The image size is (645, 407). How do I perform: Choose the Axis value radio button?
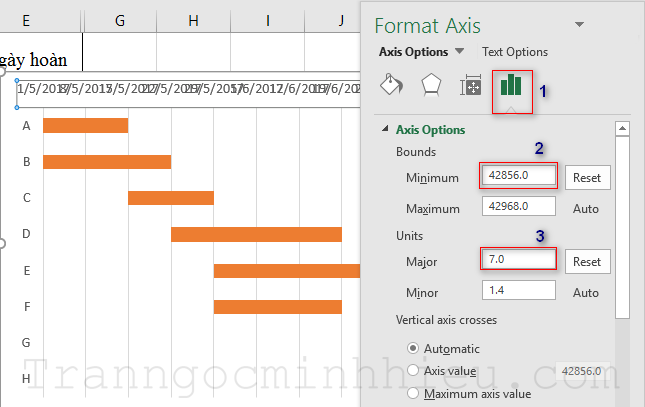tap(412, 370)
